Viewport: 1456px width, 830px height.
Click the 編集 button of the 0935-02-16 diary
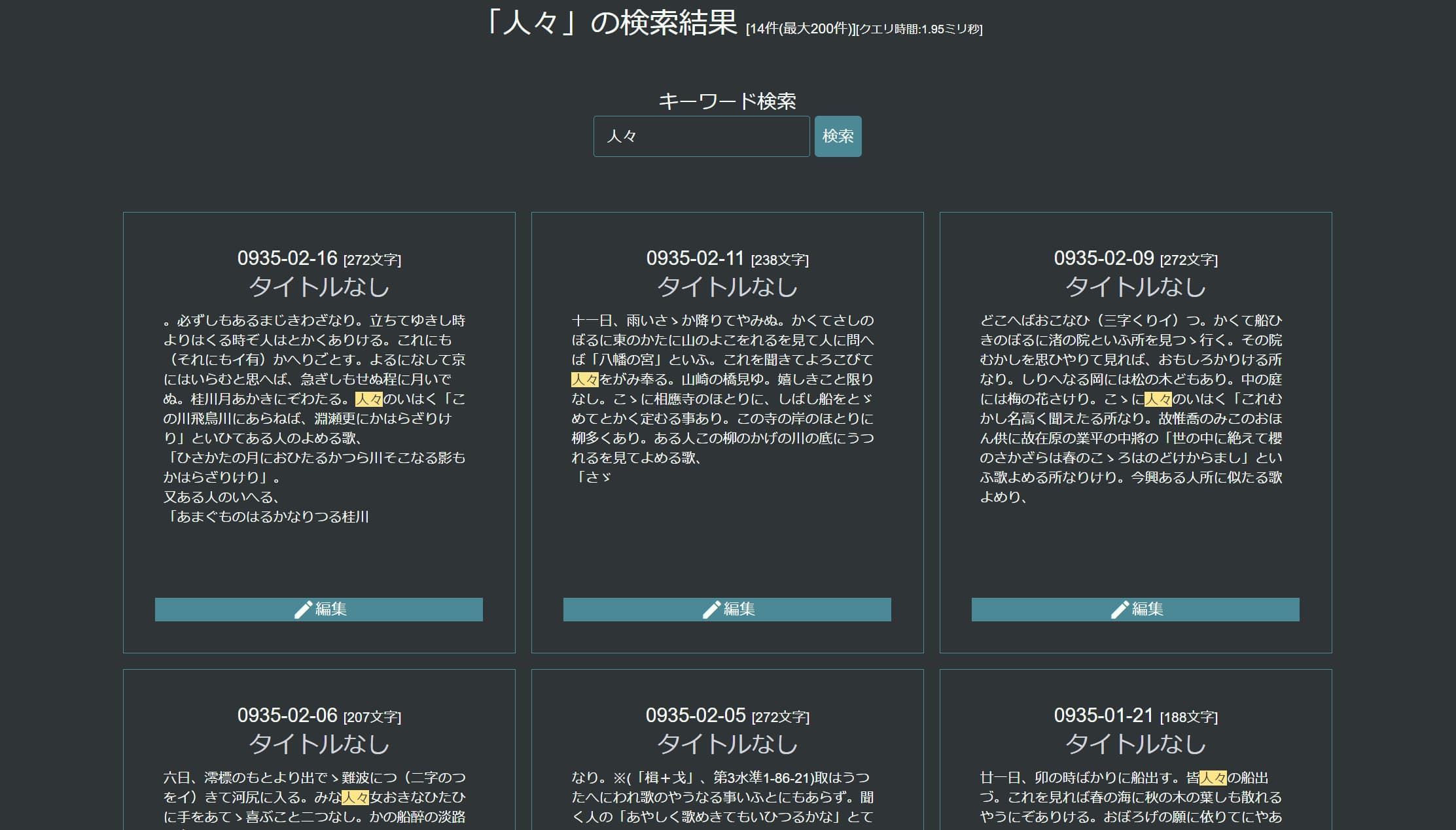point(318,609)
